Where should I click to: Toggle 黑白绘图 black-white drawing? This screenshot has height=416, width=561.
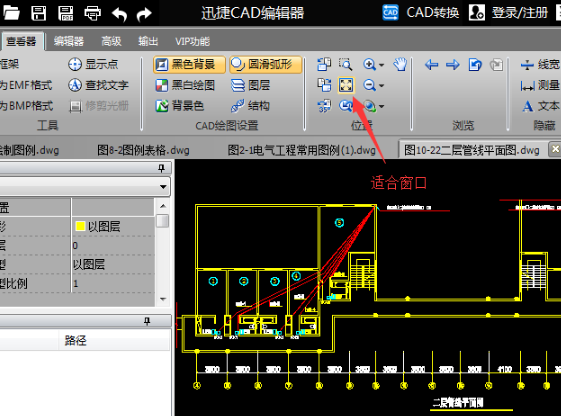(185, 85)
